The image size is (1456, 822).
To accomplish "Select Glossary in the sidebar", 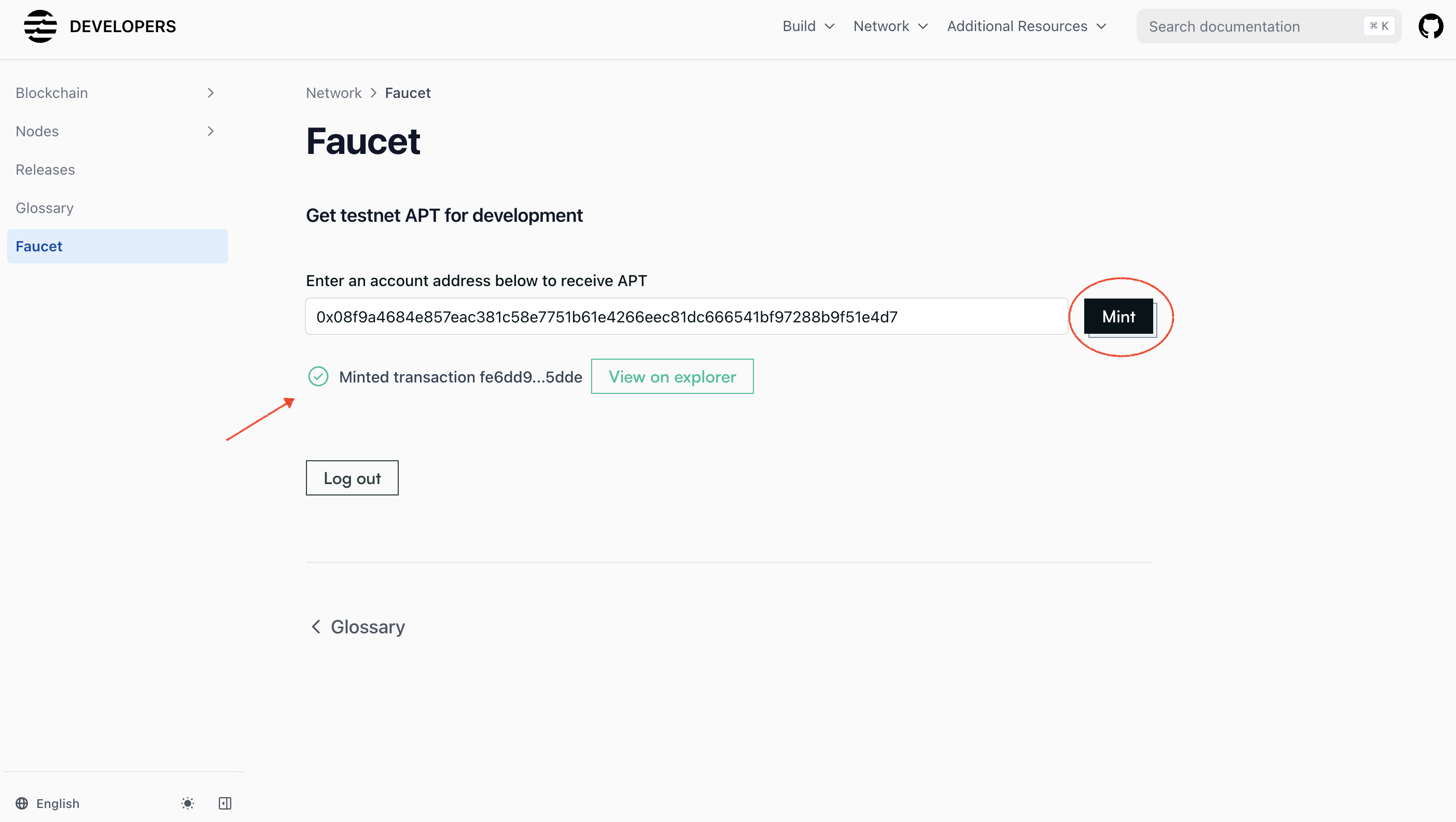I will [x=45, y=208].
